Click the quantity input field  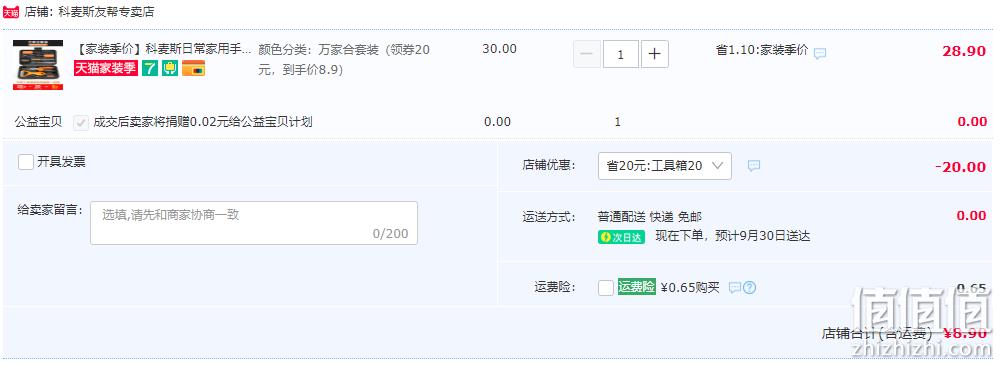pos(621,54)
